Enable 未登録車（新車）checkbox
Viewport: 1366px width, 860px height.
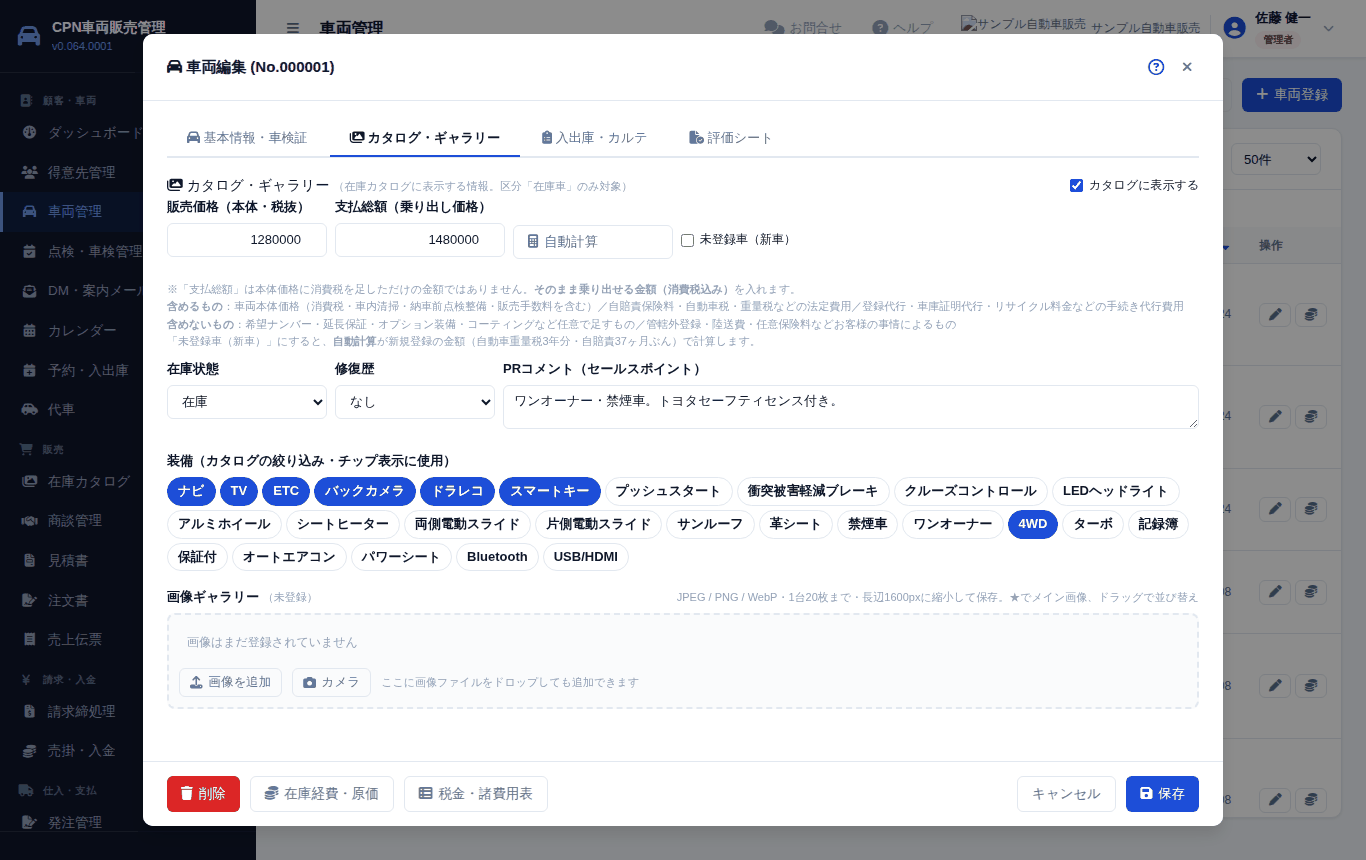pyautogui.click(x=687, y=240)
